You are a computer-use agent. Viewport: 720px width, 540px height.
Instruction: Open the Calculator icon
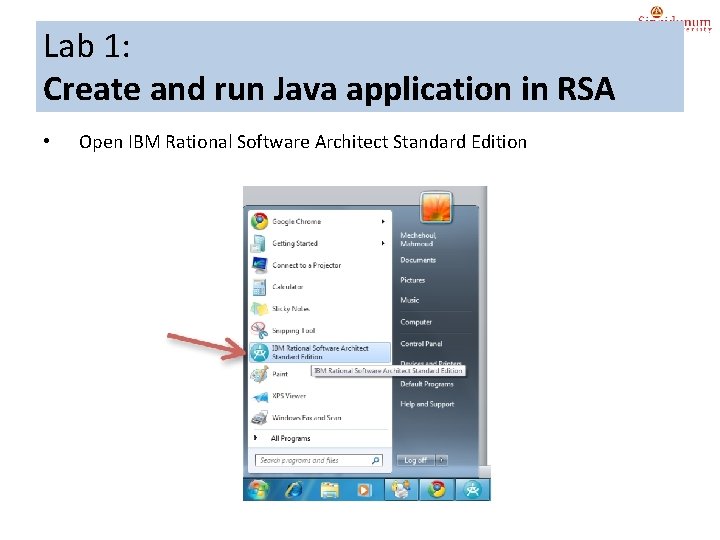259,287
